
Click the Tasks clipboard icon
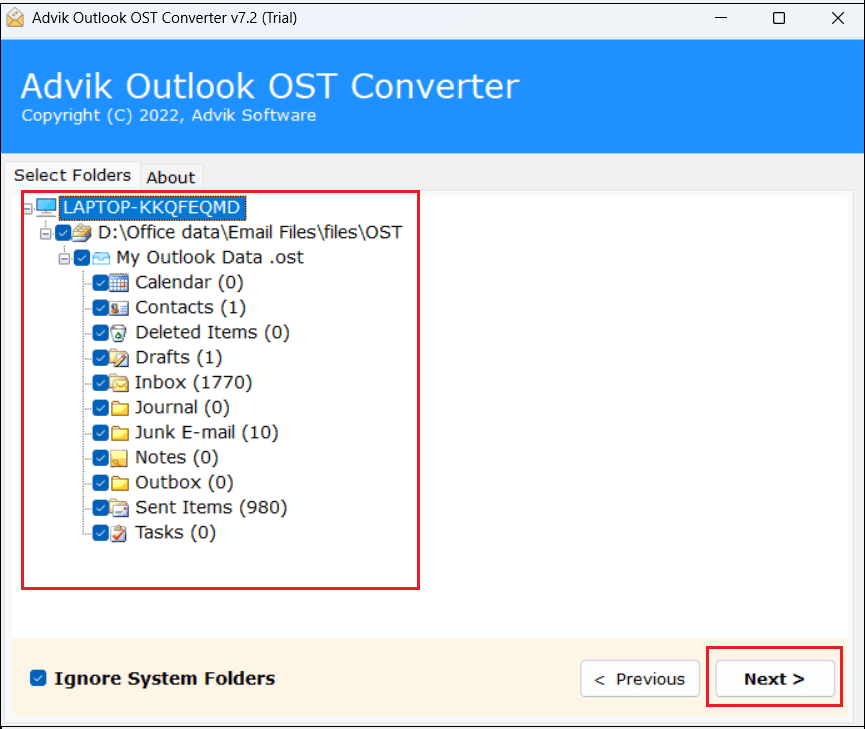(119, 533)
